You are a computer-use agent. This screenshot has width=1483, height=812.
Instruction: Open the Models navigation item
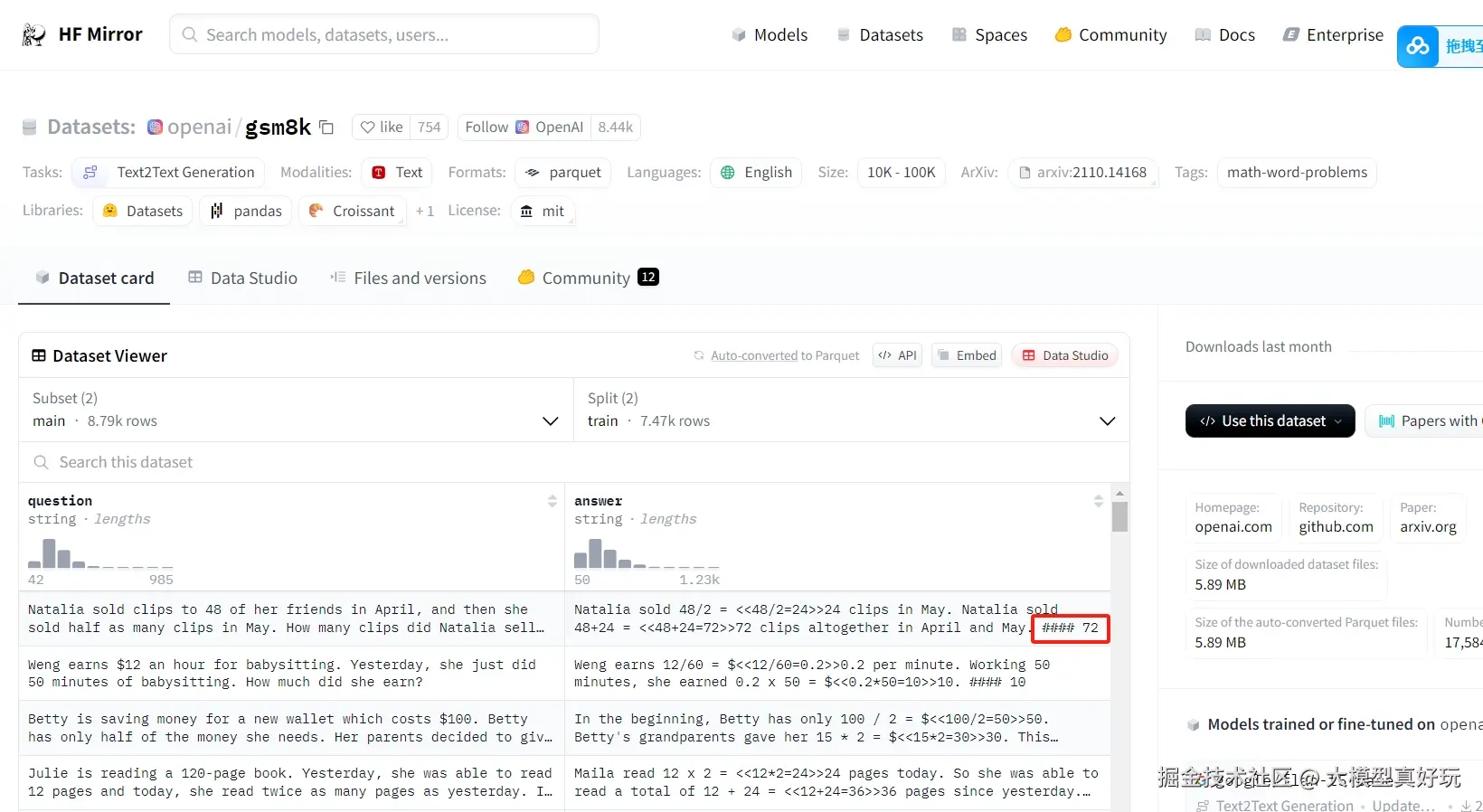pyautogui.click(x=770, y=35)
